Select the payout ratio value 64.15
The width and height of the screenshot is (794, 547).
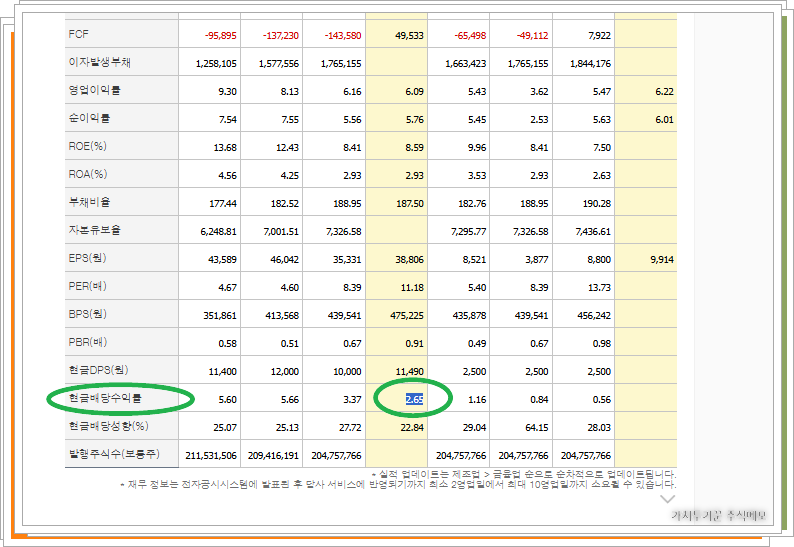537,427
